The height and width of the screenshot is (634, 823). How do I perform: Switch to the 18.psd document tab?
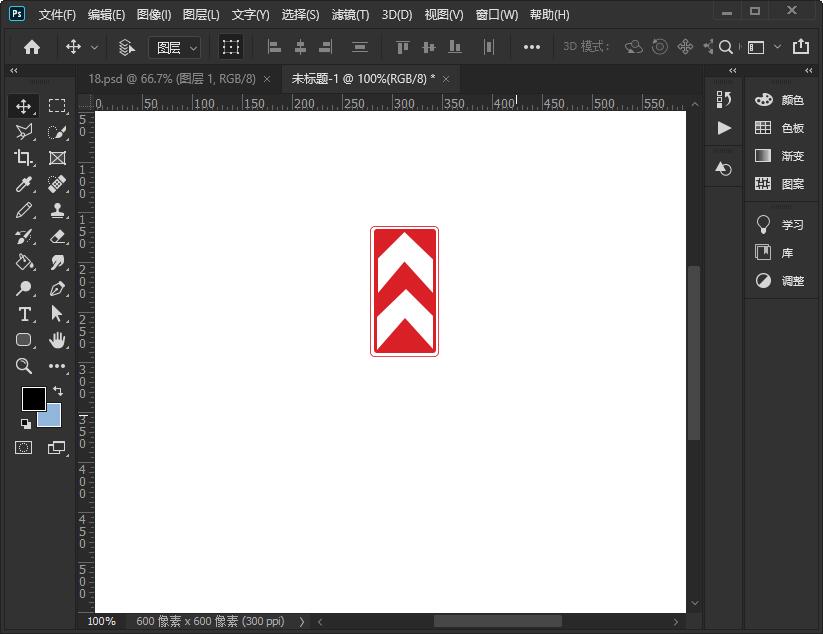point(171,78)
